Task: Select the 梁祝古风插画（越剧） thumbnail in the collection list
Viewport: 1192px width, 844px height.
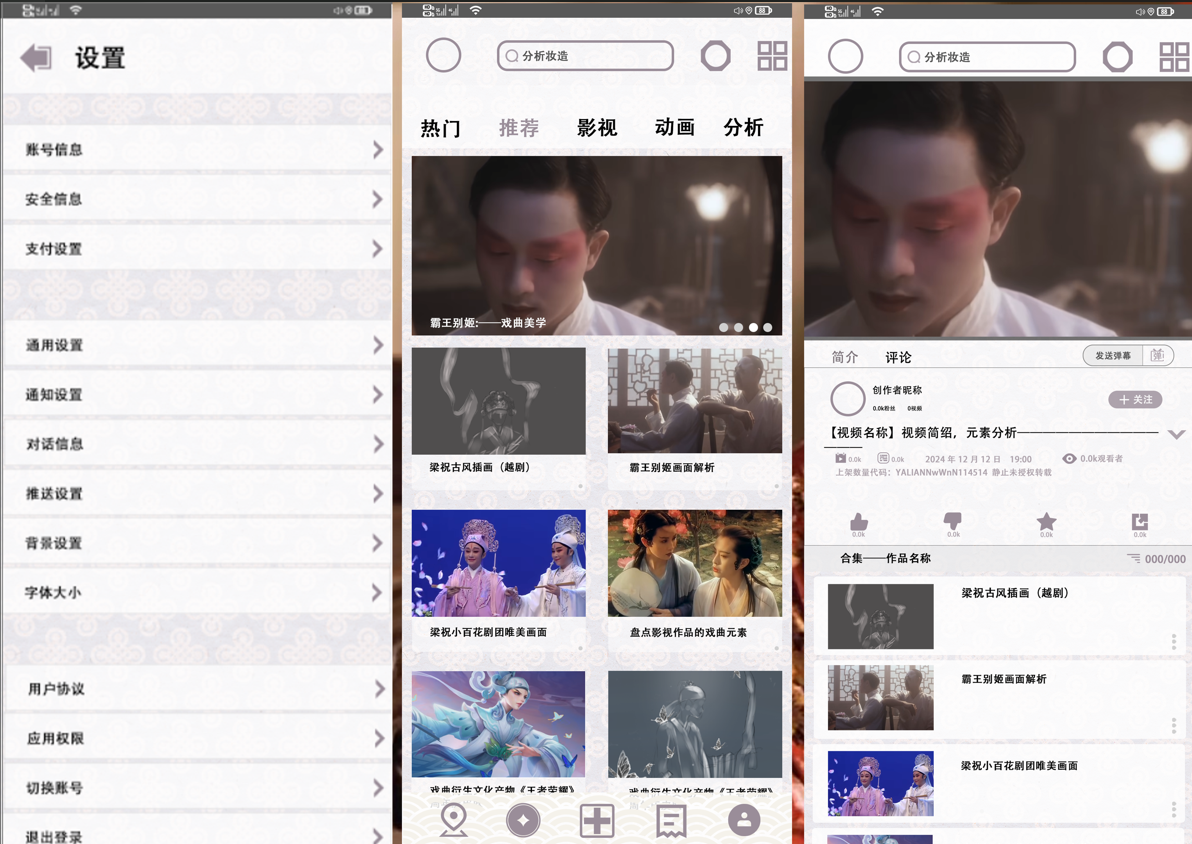Action: click(x=880, y=617)
